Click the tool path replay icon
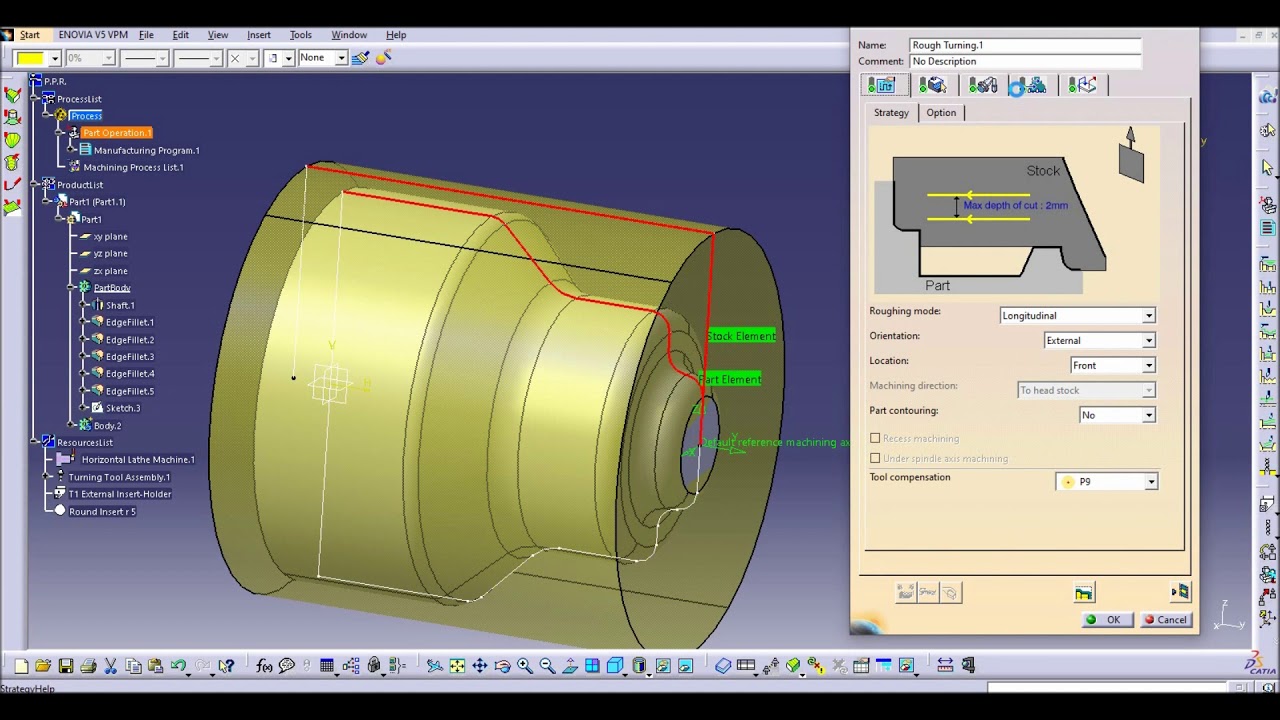Viewport: 1280px width, 720px height. (x=1084, y=594)
